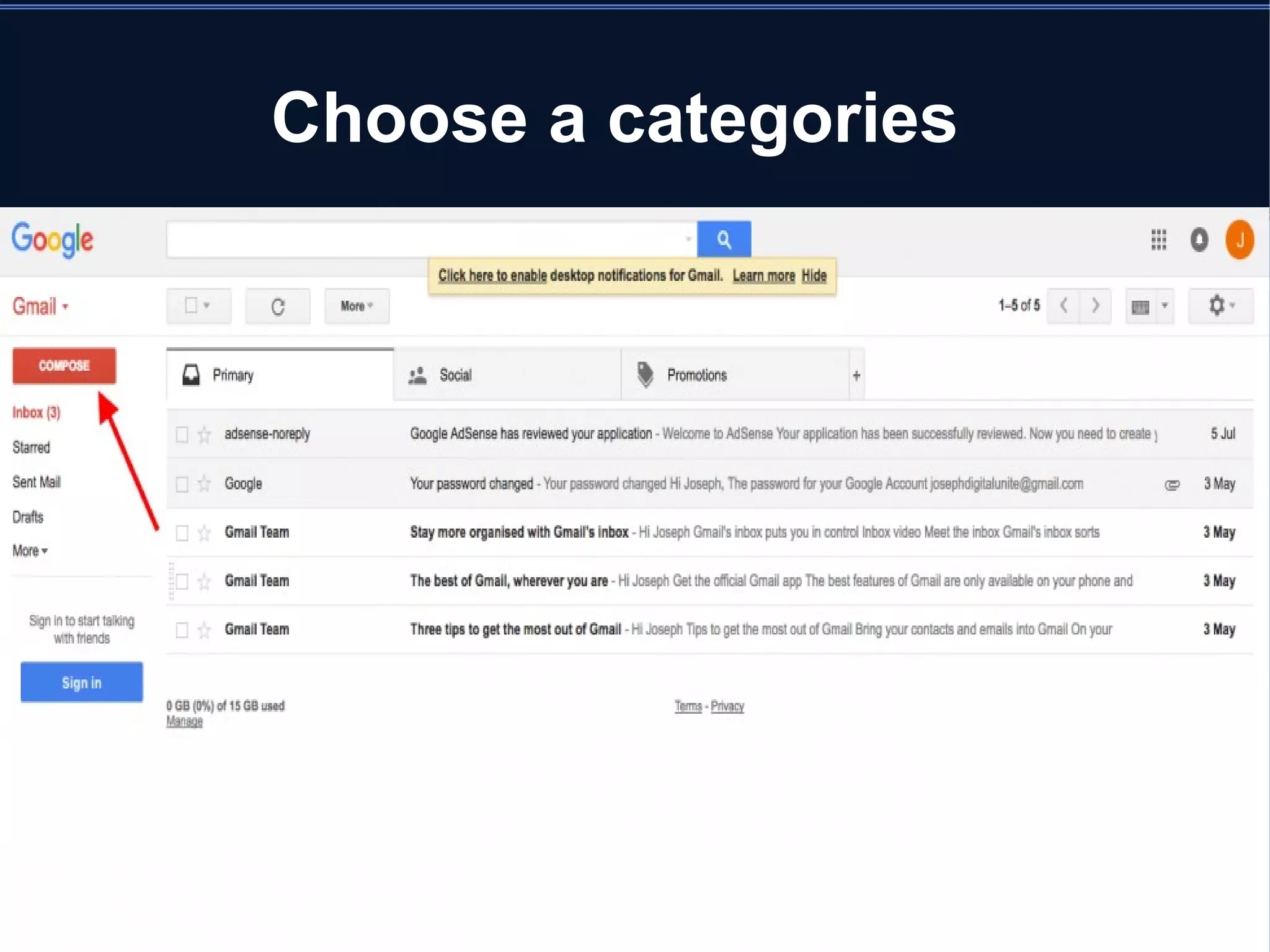The image size is (1270, 952).
Task: Open the Starred folder
Action: pyautogui.click(x=31, y=447)
